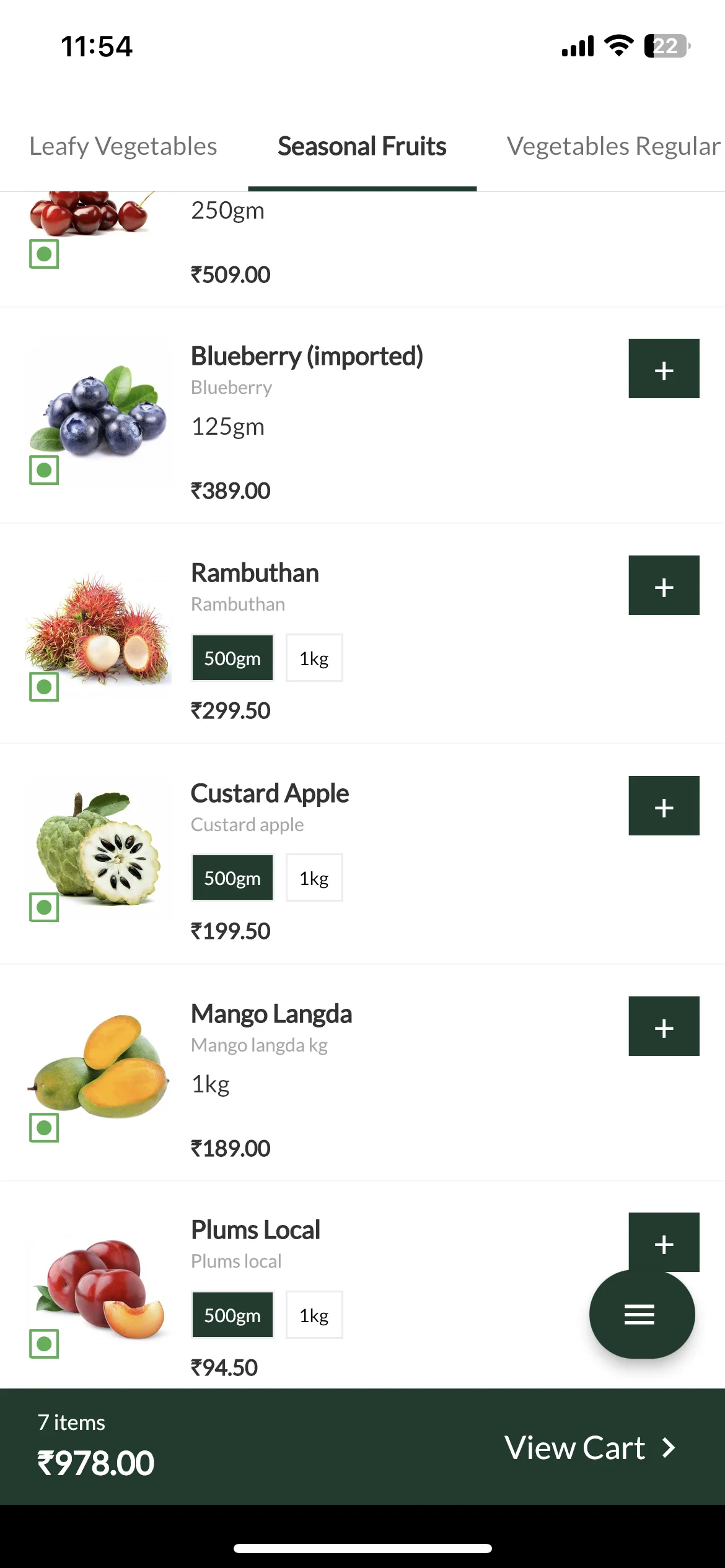Switch to Leafy Vegetables tab
Viewport: 725px width, 1568px height.
pos(123,146)
